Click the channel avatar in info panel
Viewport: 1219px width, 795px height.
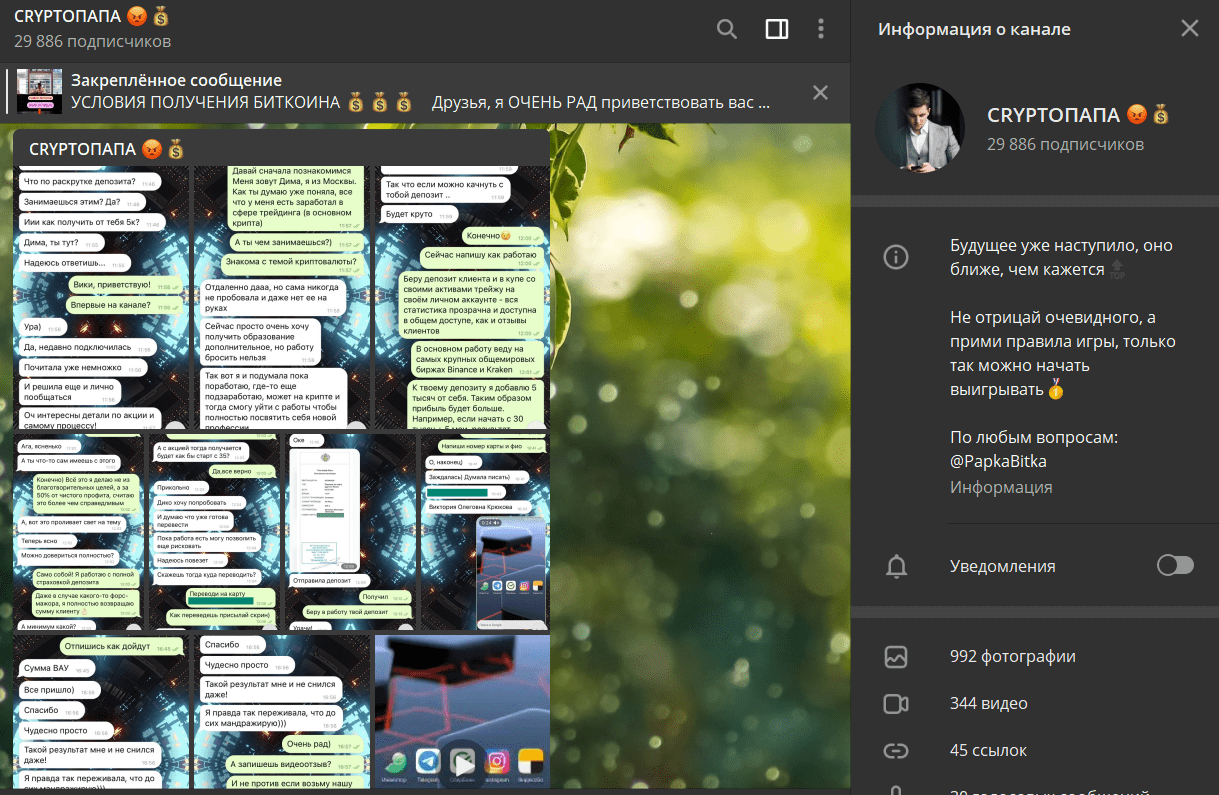click(x=920, y=129)
